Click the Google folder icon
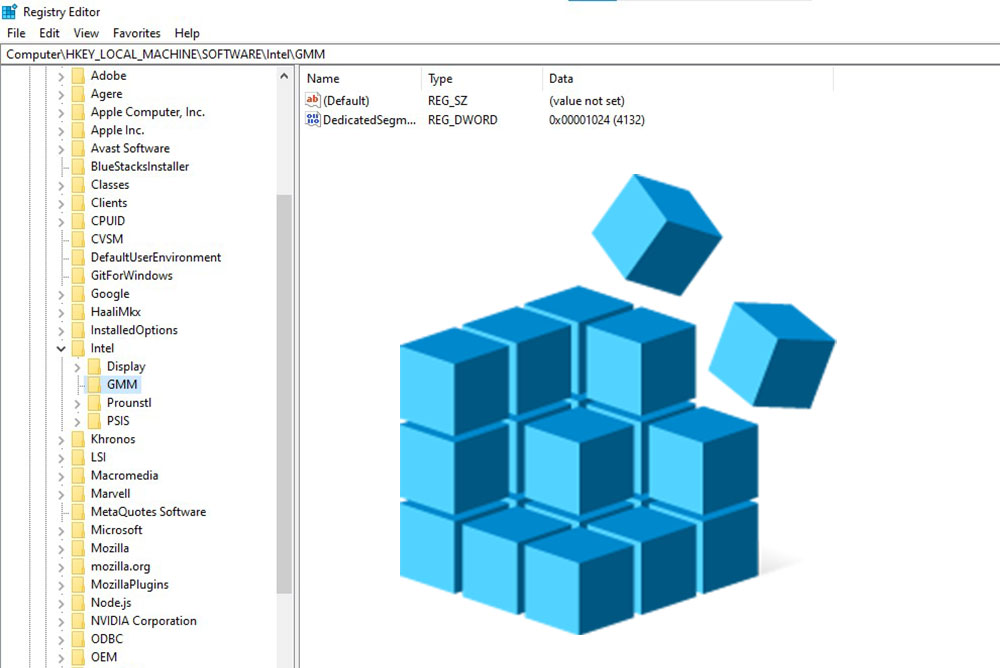 tap(80, 293)
